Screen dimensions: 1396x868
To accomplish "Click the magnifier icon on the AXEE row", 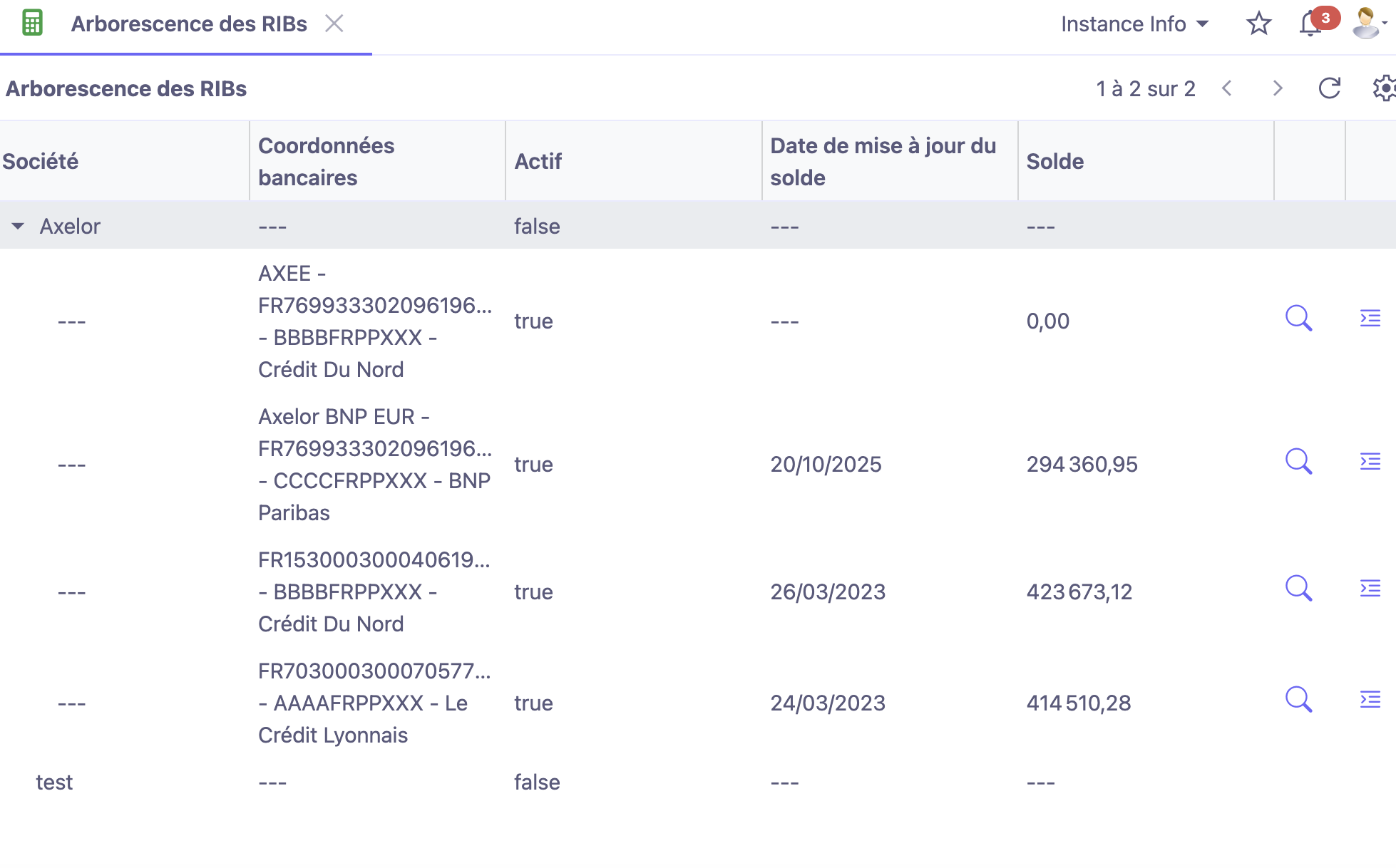I will coord(1298,320).
